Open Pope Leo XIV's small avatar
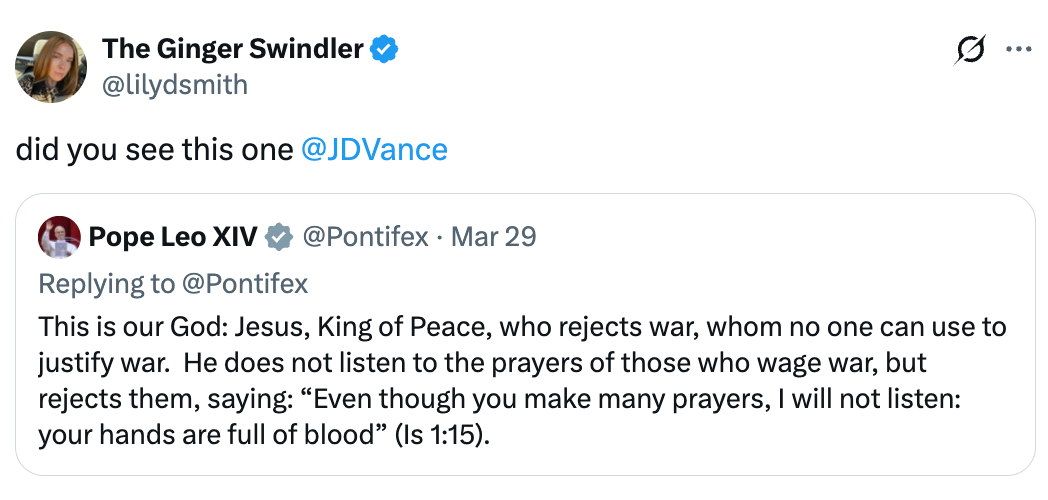This screenshot has width=1048, height=500. 59,237
